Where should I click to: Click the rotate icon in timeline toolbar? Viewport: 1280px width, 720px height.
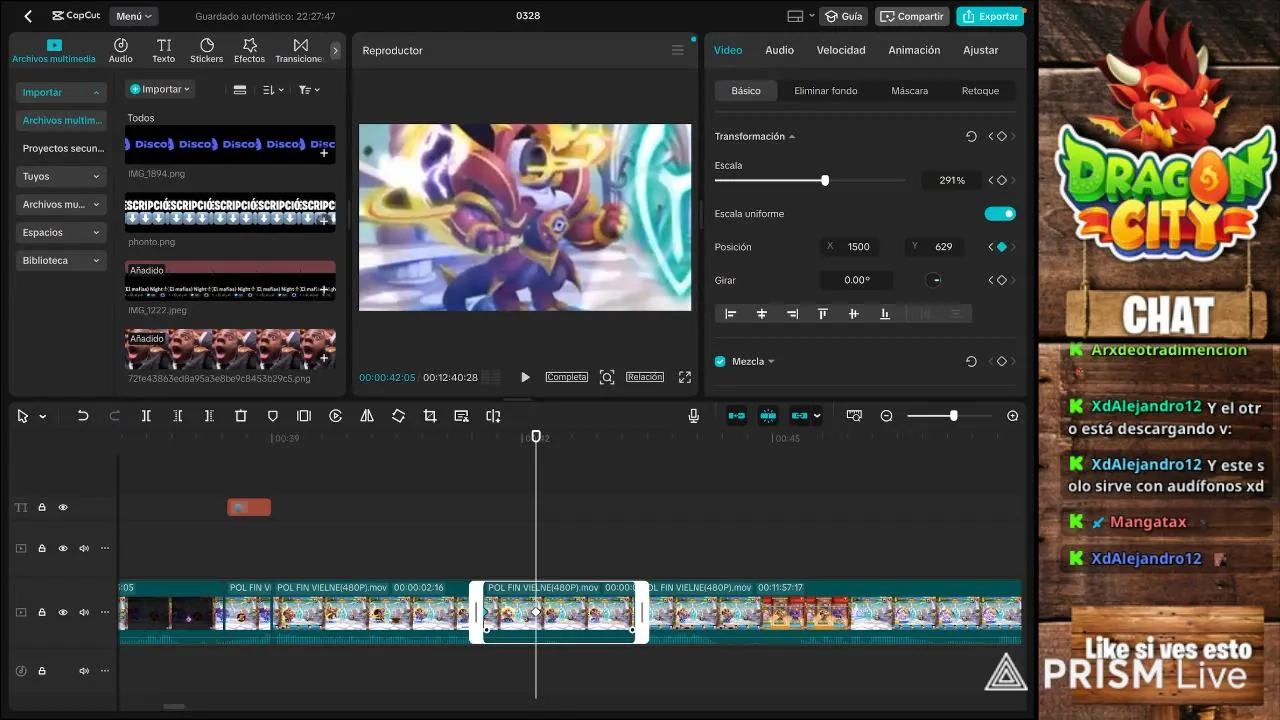pyautogui.click(x=398, y=416)
